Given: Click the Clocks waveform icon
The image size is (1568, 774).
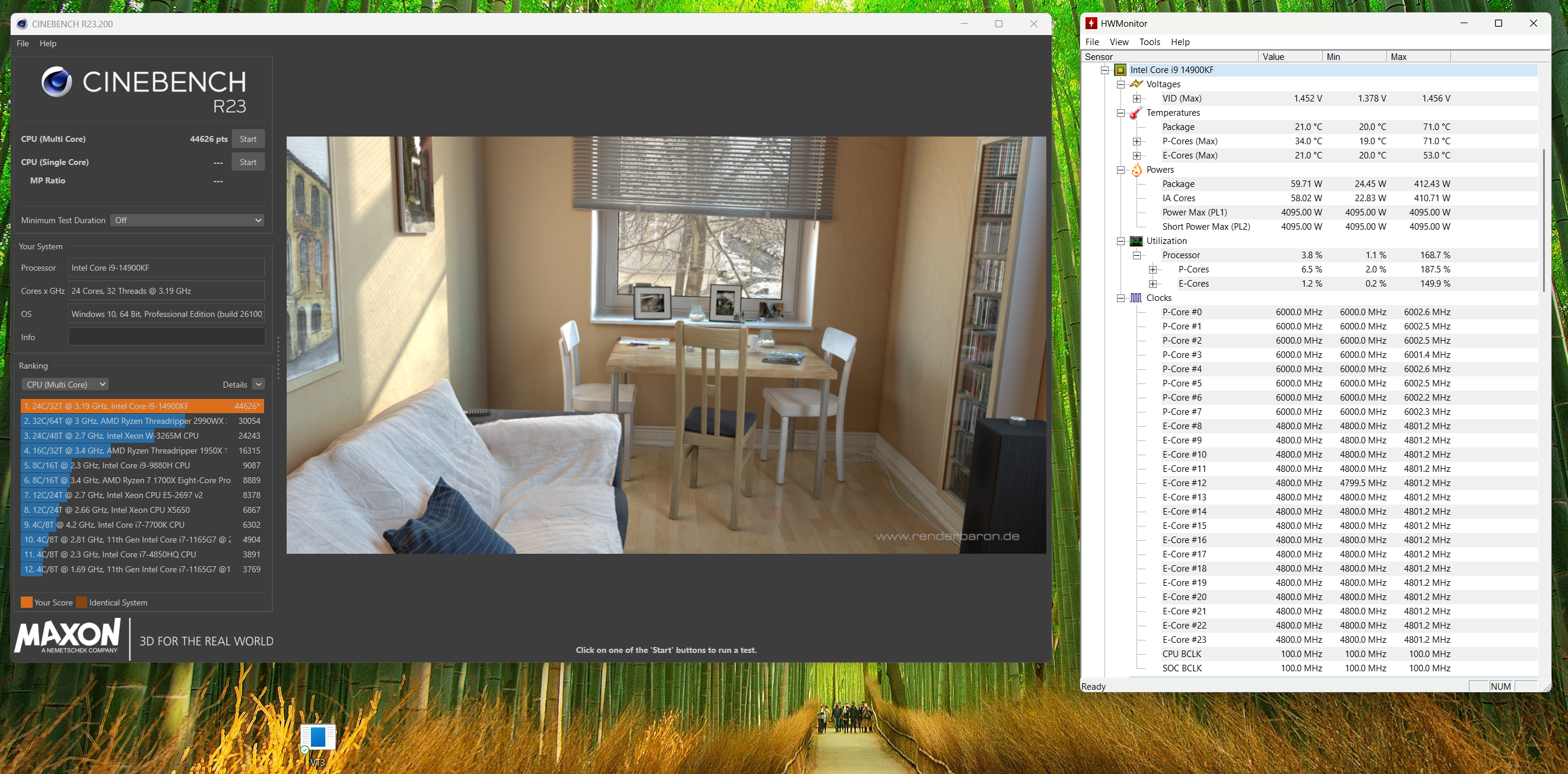Looking at the screenshot, I should coord(1136,298).
